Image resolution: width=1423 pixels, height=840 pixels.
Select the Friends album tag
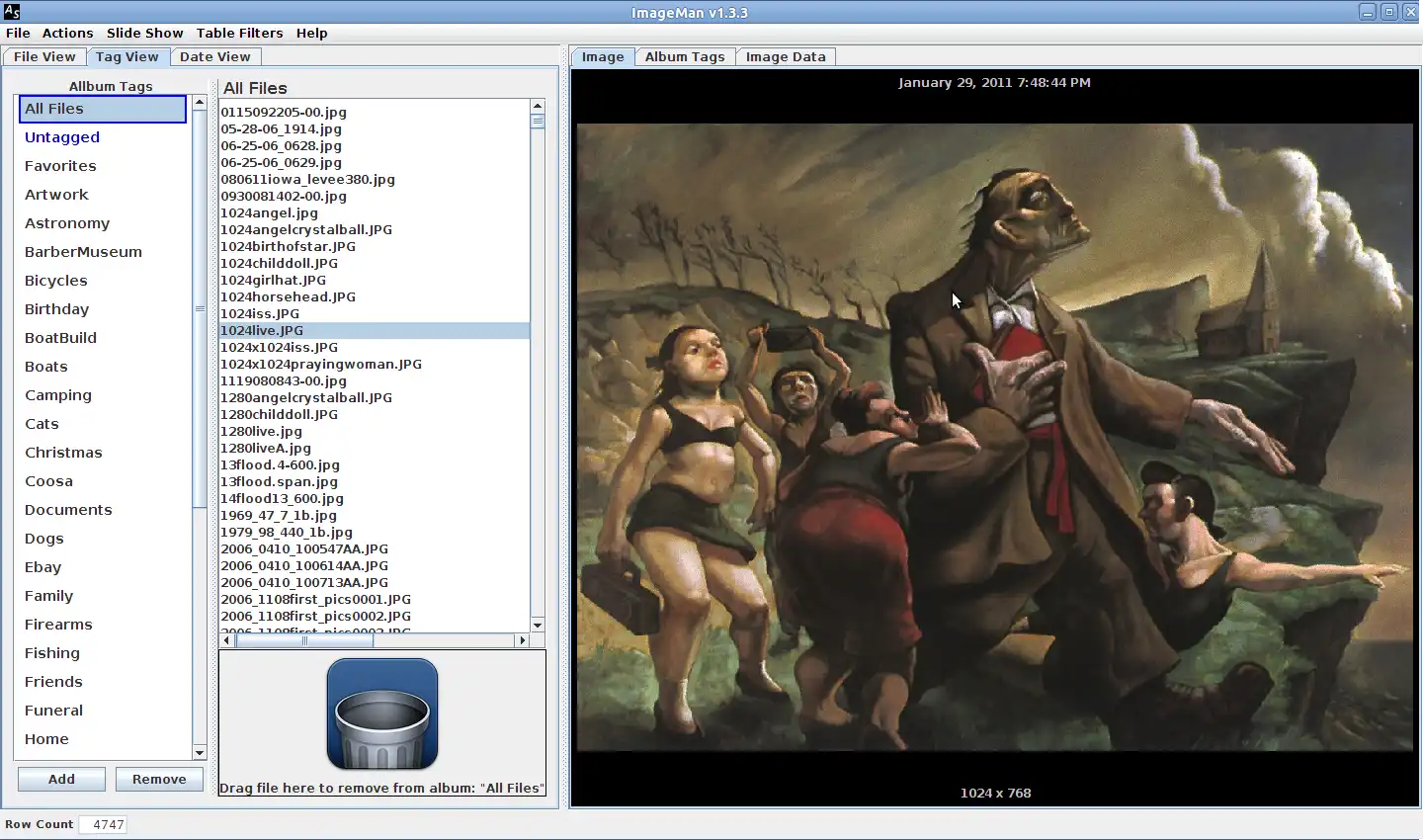(103, 682)
